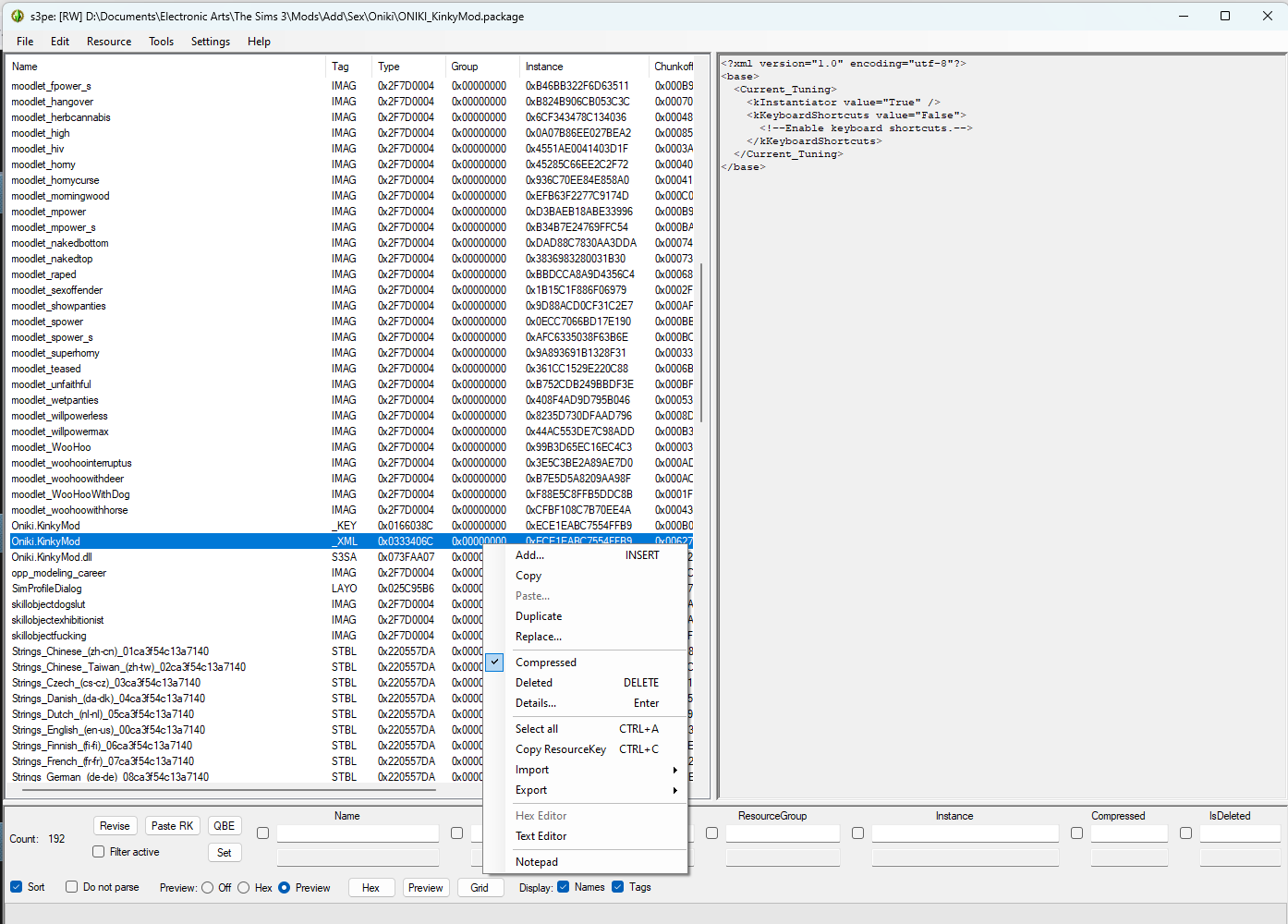Choose Text Editor from context menu
Viewport: 1288px width, 924px height.
541,836
